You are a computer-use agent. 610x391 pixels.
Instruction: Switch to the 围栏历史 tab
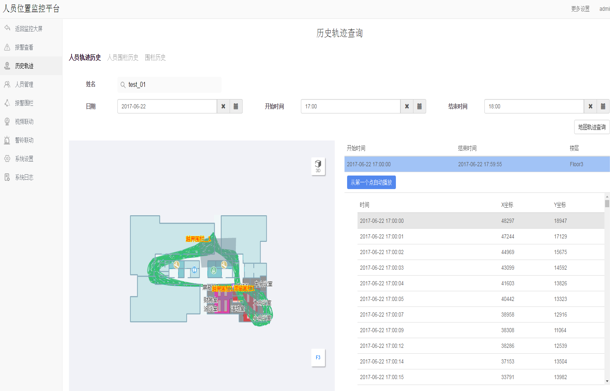[155, 58]
